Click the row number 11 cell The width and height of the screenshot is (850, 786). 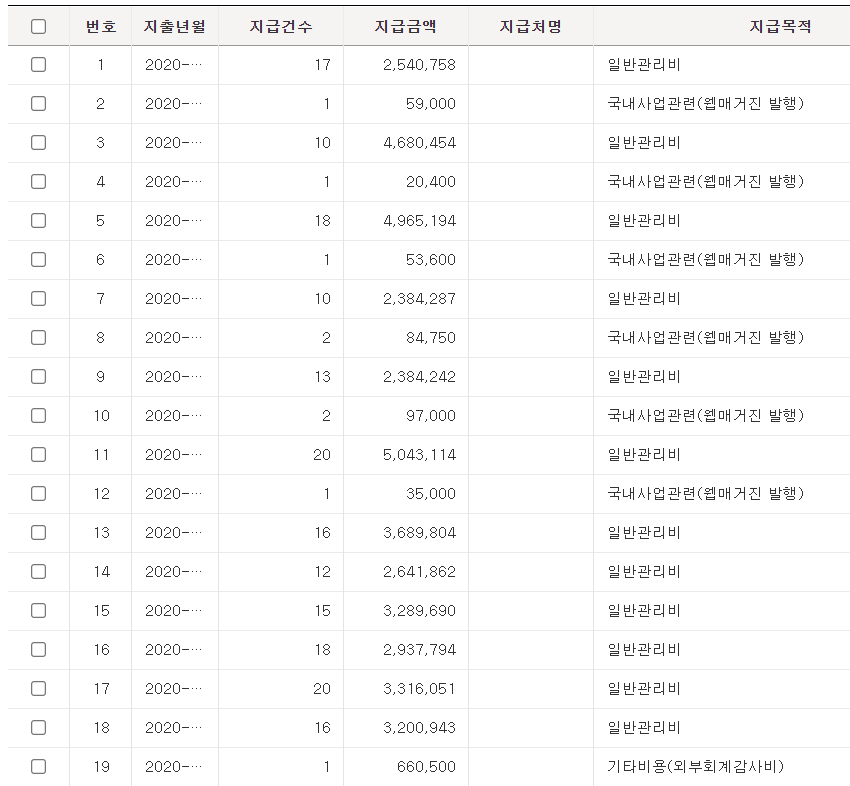tap(101, 455)
